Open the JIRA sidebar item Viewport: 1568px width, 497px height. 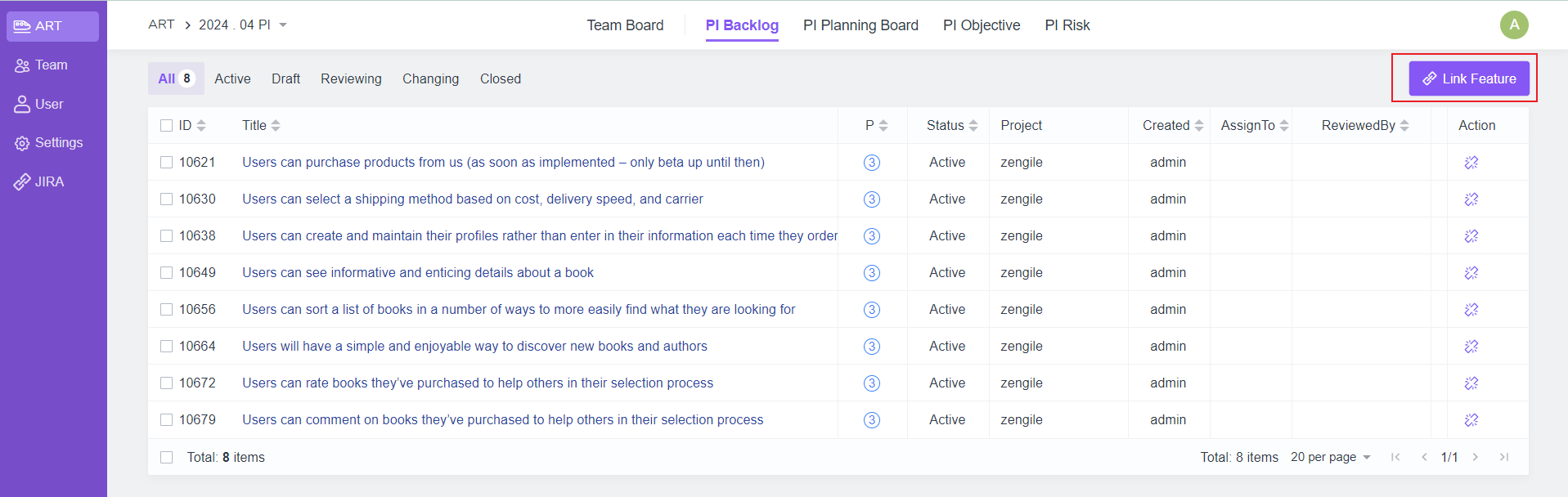49,181
